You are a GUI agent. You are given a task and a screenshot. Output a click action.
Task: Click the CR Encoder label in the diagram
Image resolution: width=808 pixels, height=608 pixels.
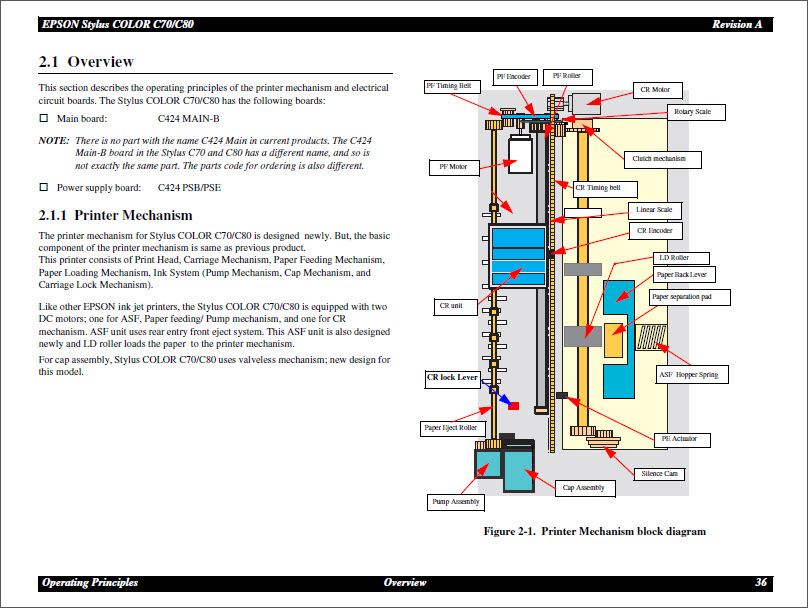(655, 230)
